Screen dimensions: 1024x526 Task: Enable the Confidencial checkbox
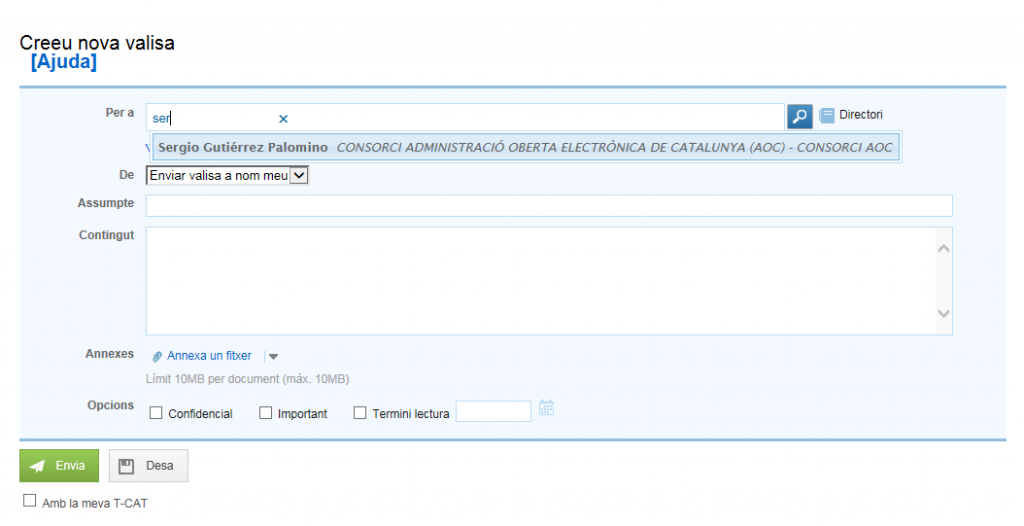point(155,413)
